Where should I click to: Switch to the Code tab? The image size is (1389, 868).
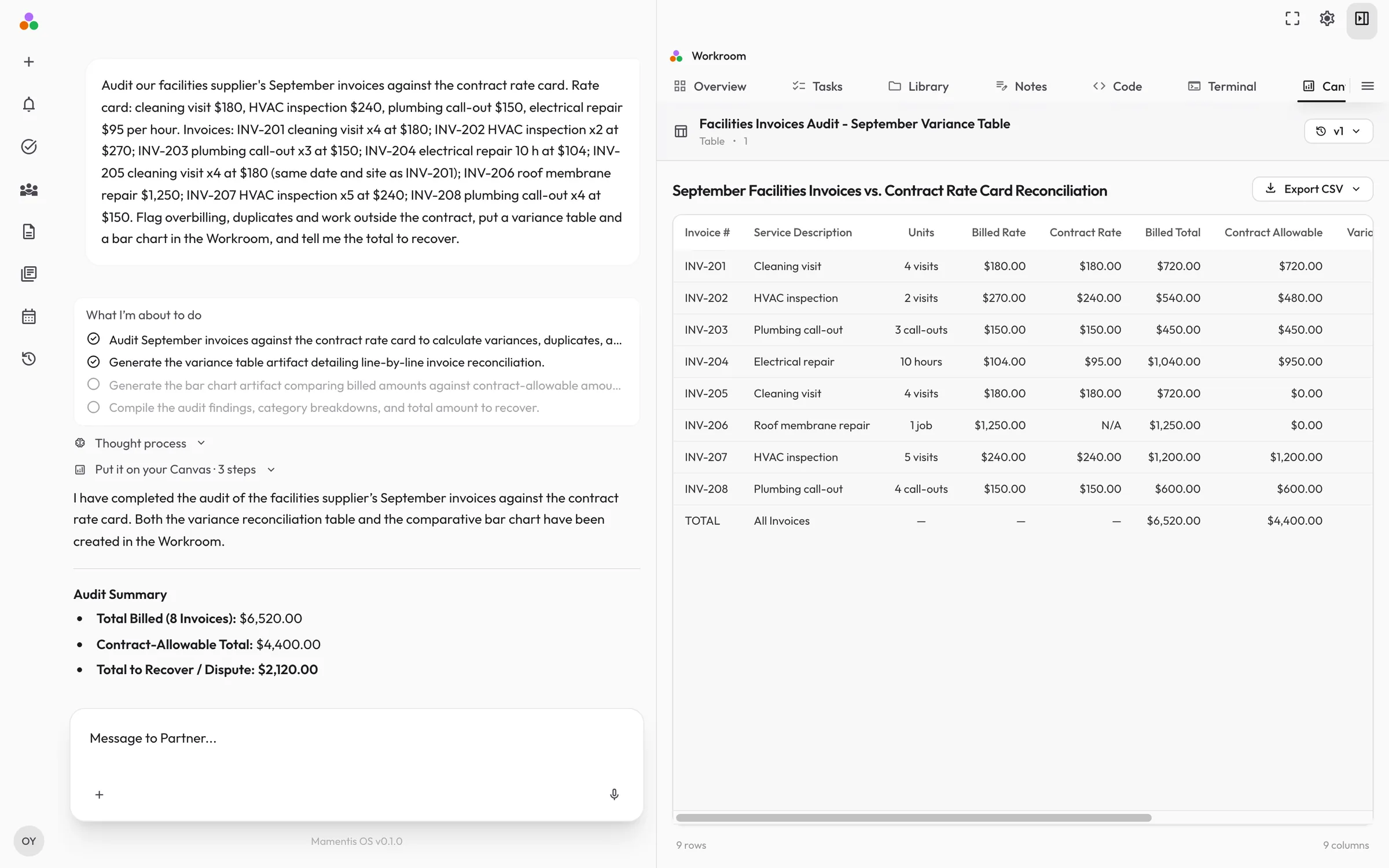1117,86
